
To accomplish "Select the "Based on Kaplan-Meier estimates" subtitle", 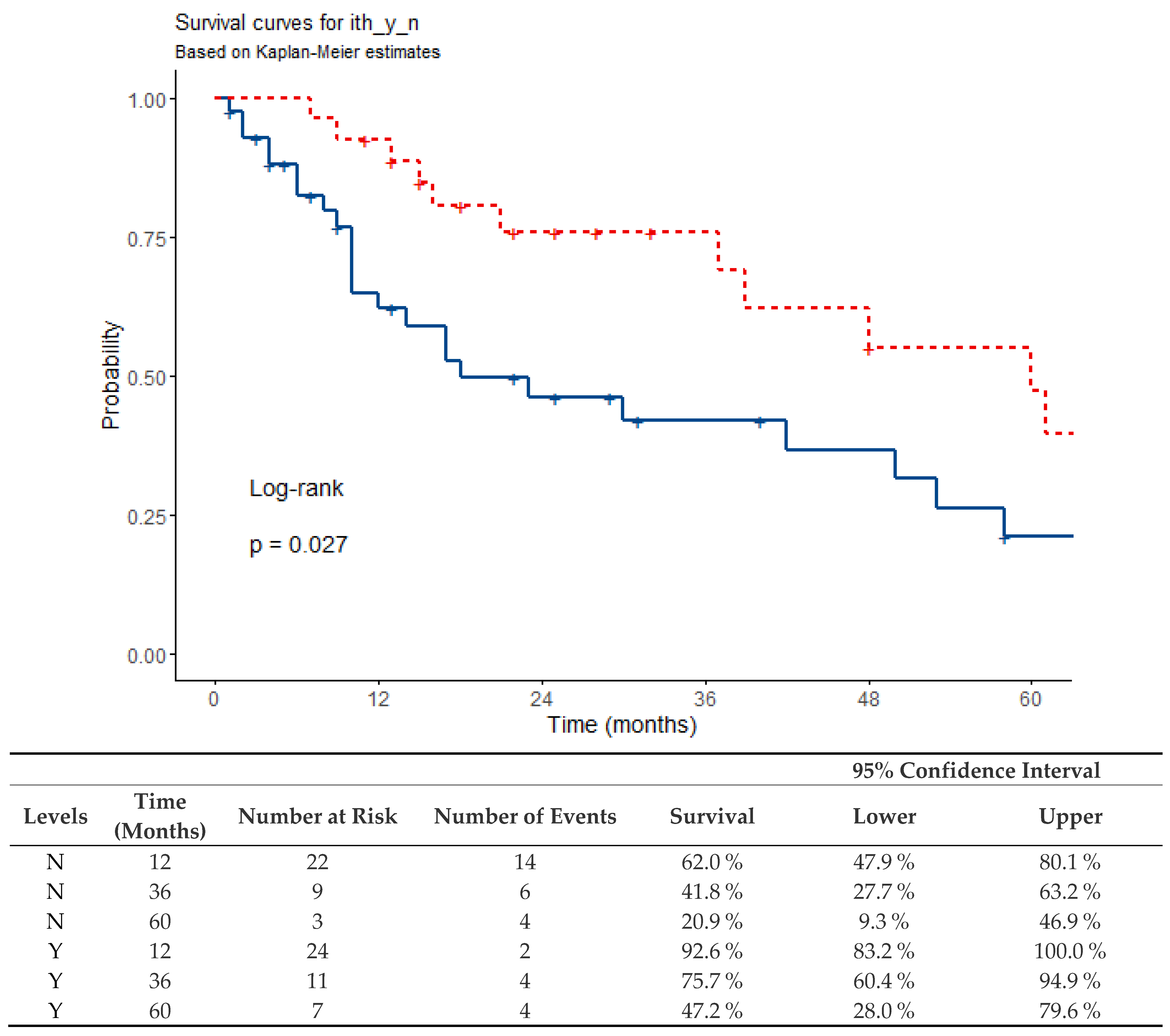I will click(x=307, y=52).
